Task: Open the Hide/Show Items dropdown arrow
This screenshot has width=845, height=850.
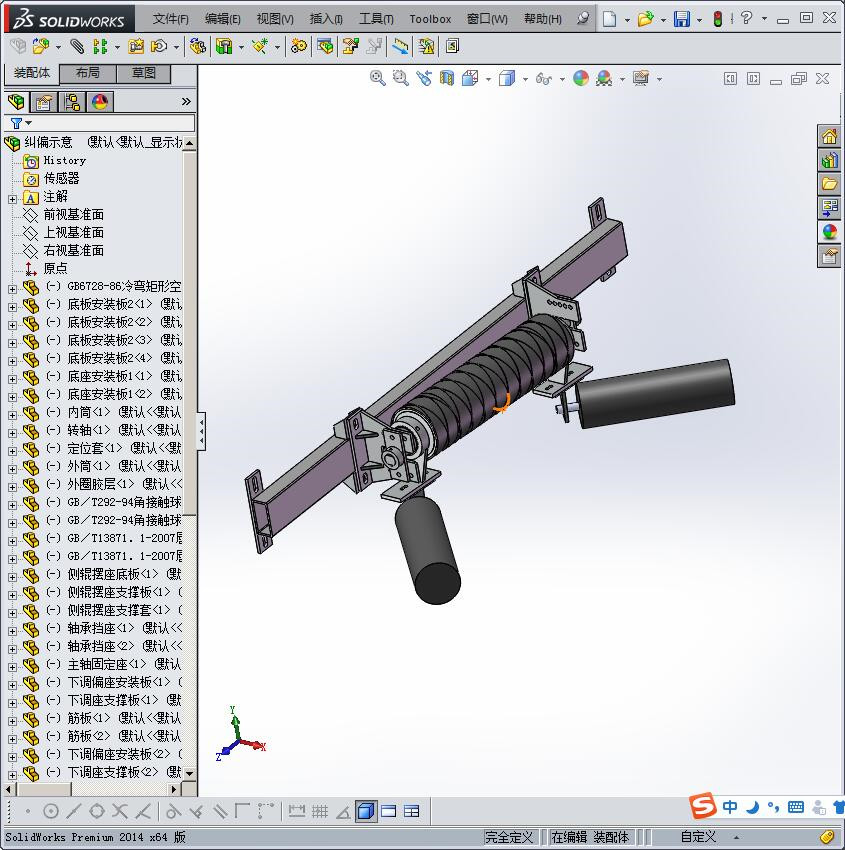Action: pyautogui.click(x=562, y=79)
